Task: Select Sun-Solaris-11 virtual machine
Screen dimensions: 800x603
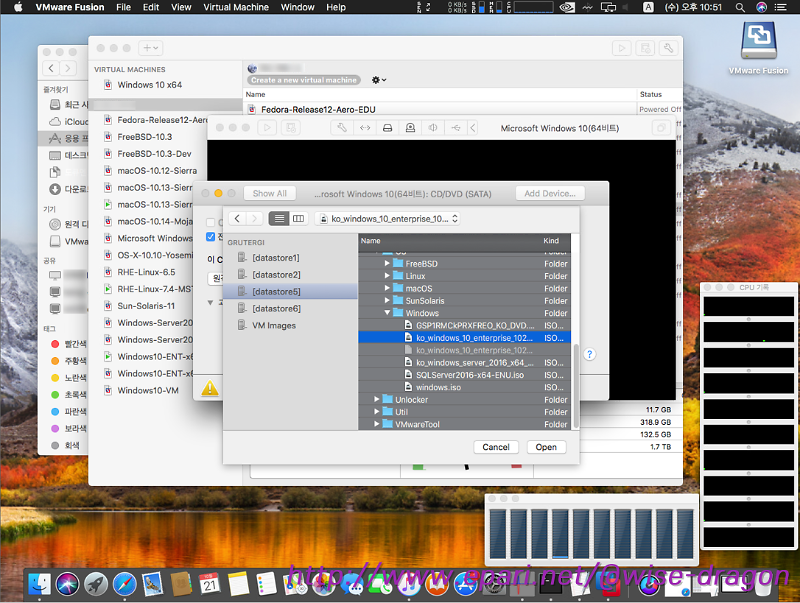Action: [146, 306]
